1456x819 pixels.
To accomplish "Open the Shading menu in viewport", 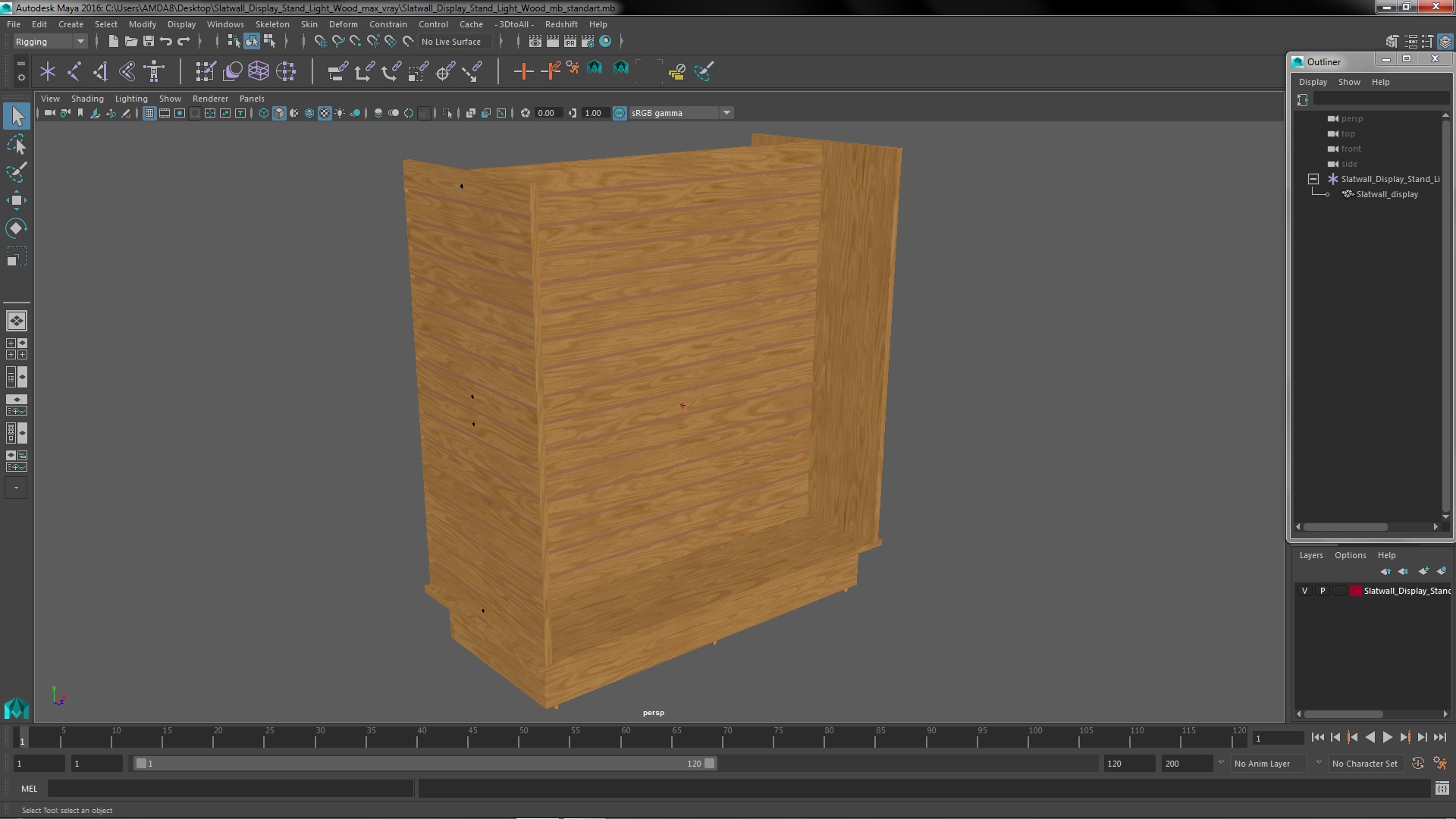I will pos(87,99).
